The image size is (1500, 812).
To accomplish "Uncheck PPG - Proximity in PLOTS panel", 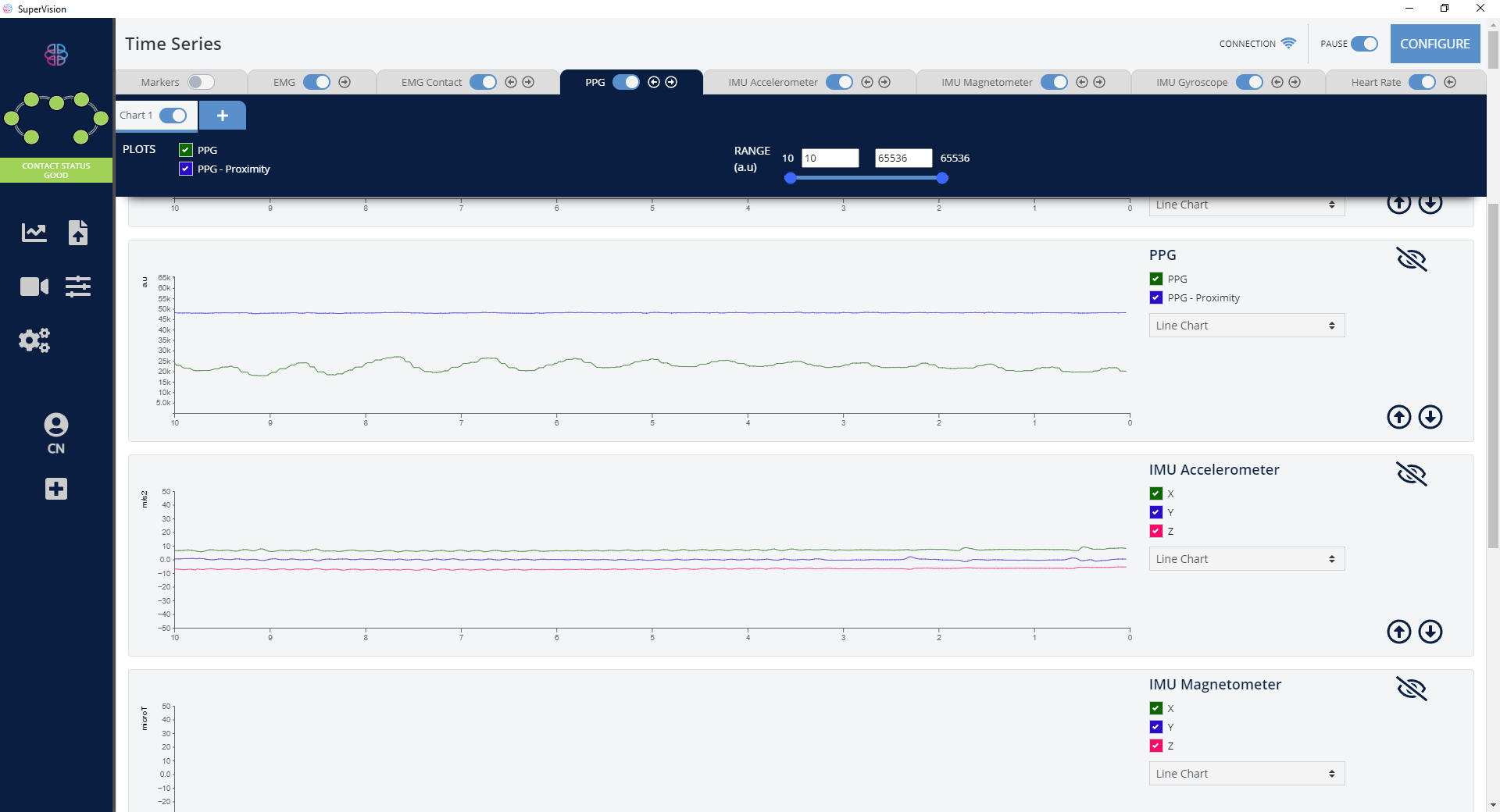I will tap(186, 169).
